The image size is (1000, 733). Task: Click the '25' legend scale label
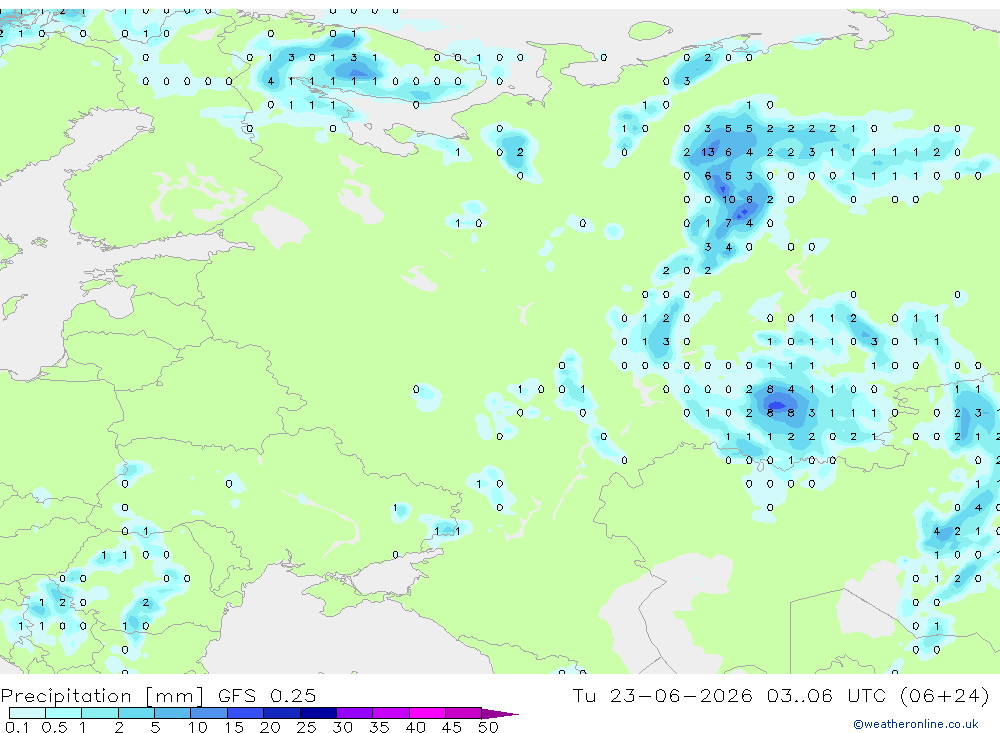(306, 727)
